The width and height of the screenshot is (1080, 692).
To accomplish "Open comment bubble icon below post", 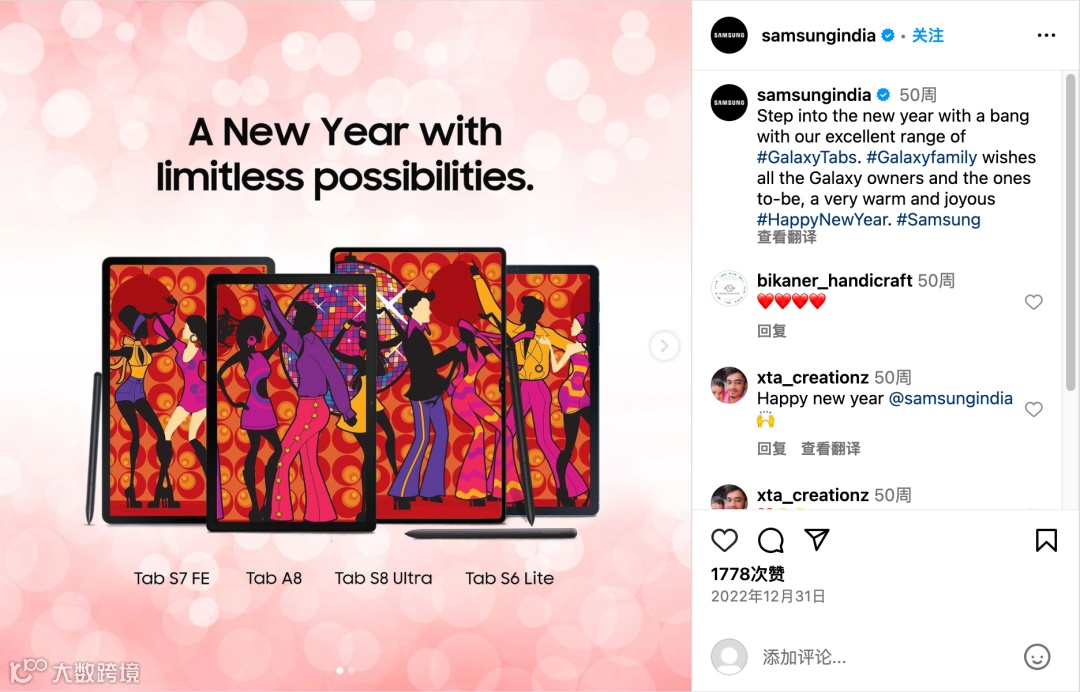I will [x=770, y=541].
